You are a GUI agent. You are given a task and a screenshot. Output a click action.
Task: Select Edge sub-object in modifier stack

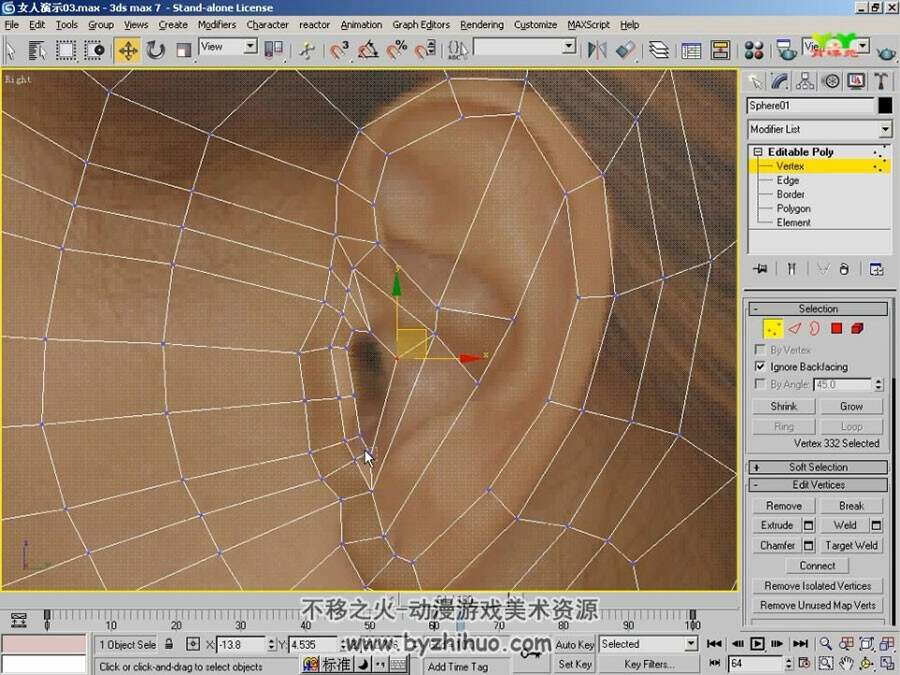(x=788, y=180)
